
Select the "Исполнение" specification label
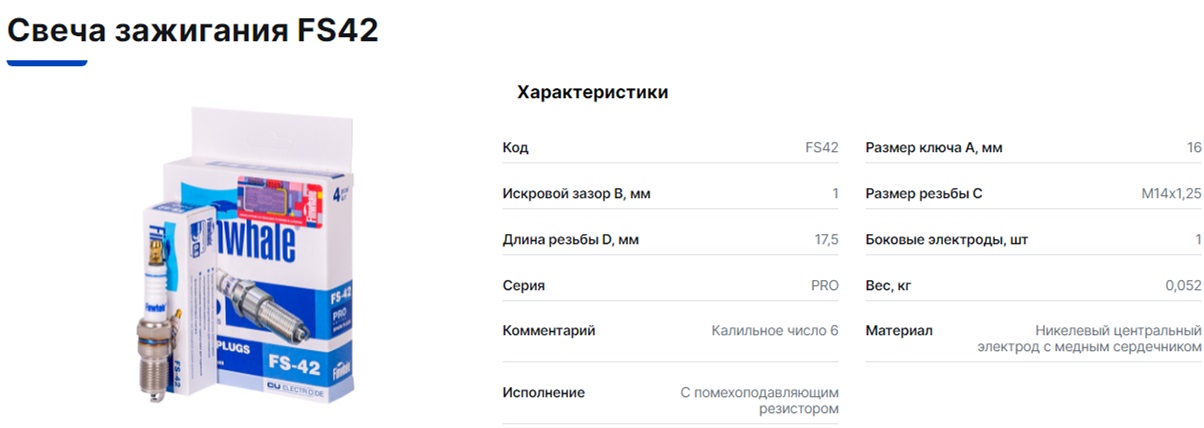543,393
